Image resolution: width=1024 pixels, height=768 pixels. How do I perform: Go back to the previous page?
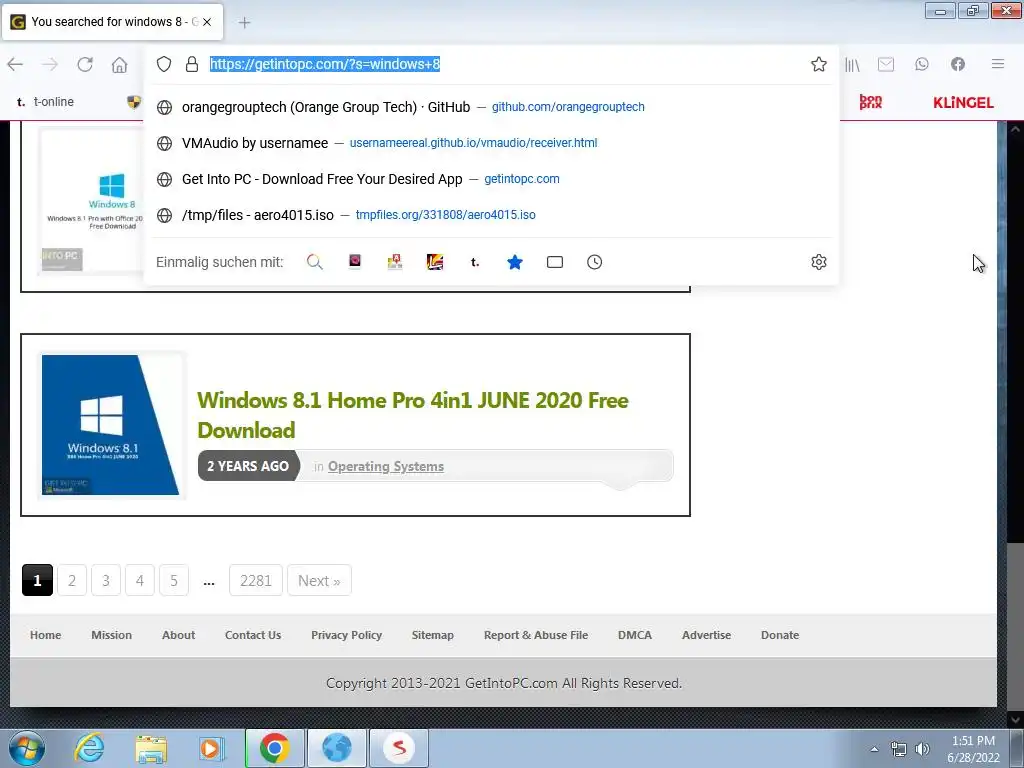pyautogui.click(x=15, y=64)
